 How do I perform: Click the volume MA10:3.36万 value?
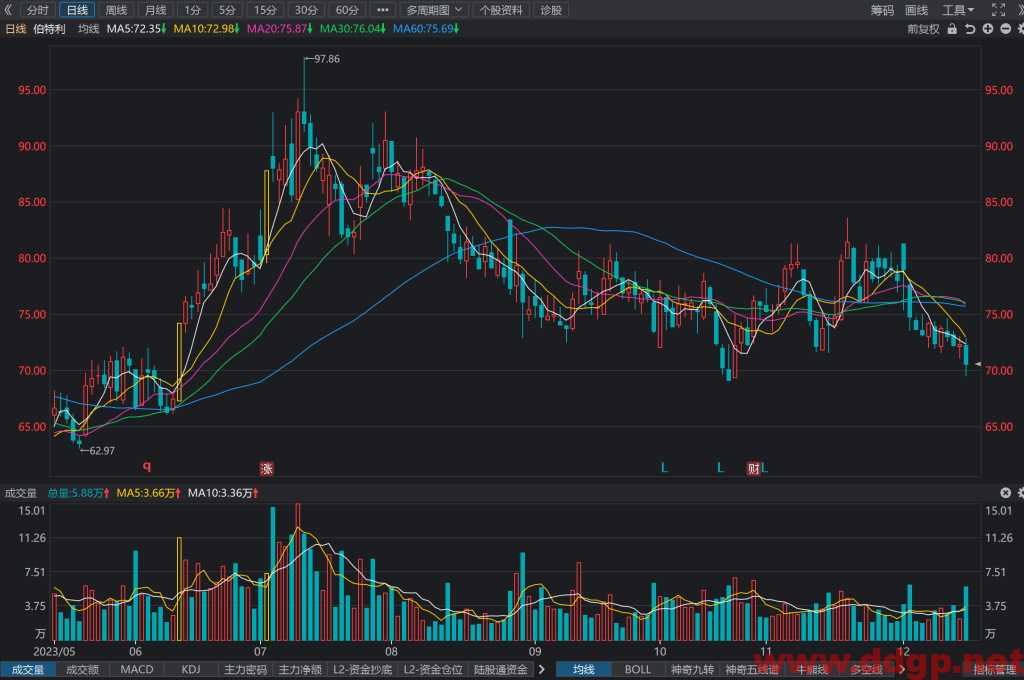(x=223, y=493)
